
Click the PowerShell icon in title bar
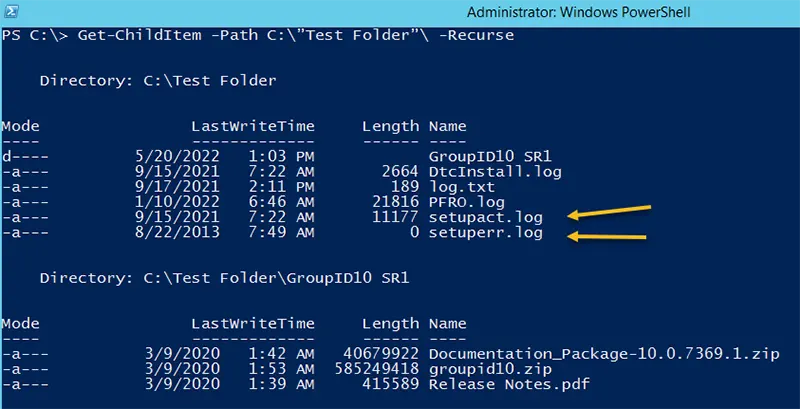(12, 11)
